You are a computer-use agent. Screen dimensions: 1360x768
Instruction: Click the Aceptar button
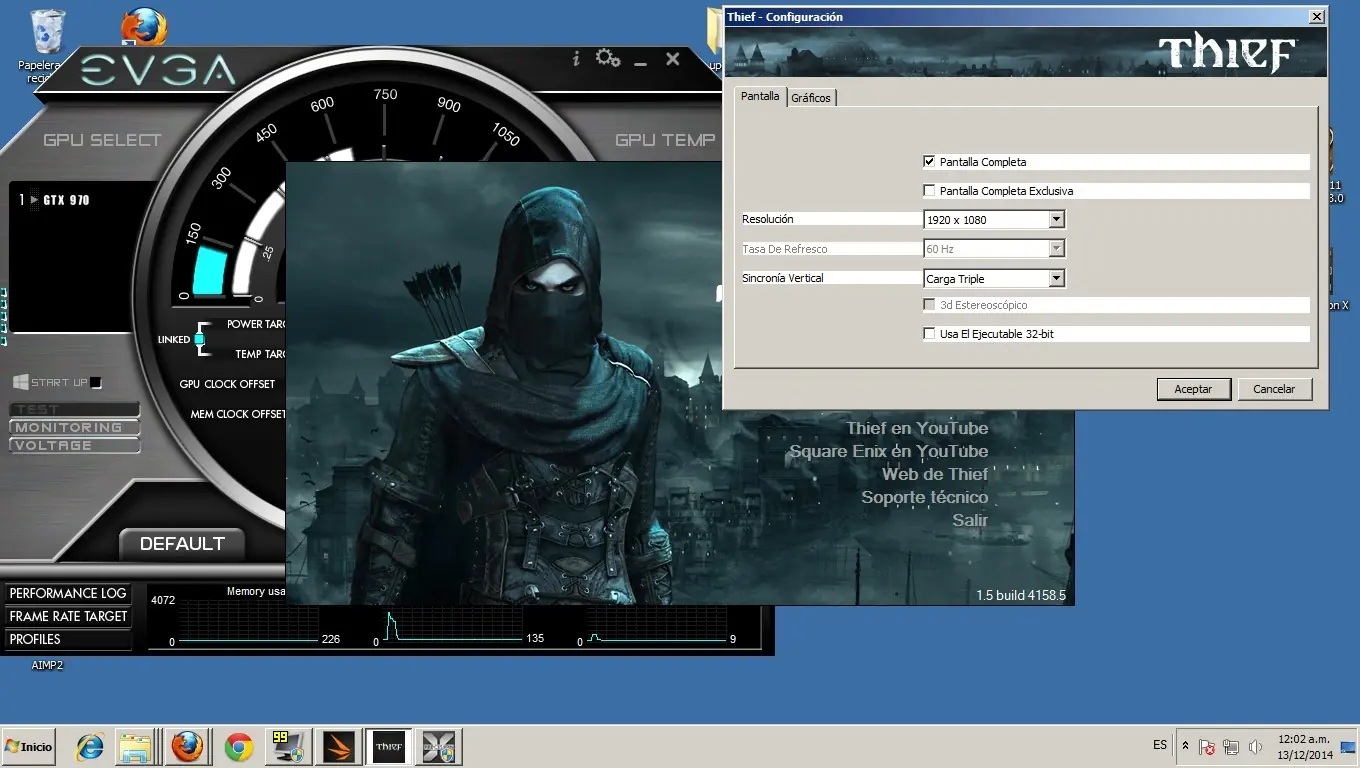tap(1193, 389)
